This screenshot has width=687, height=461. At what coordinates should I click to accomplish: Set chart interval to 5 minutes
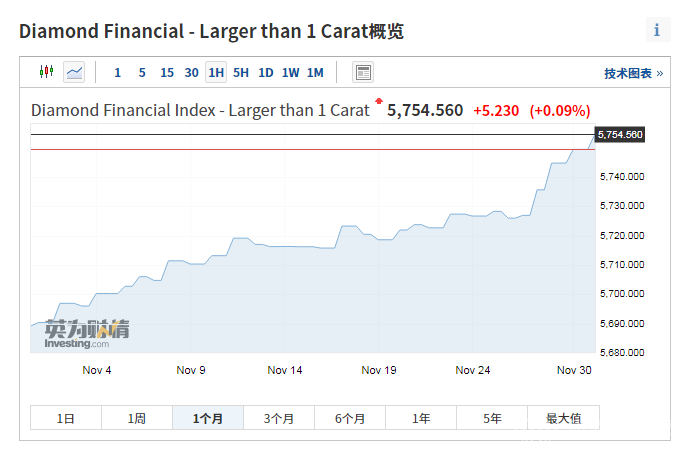point(142,72)
